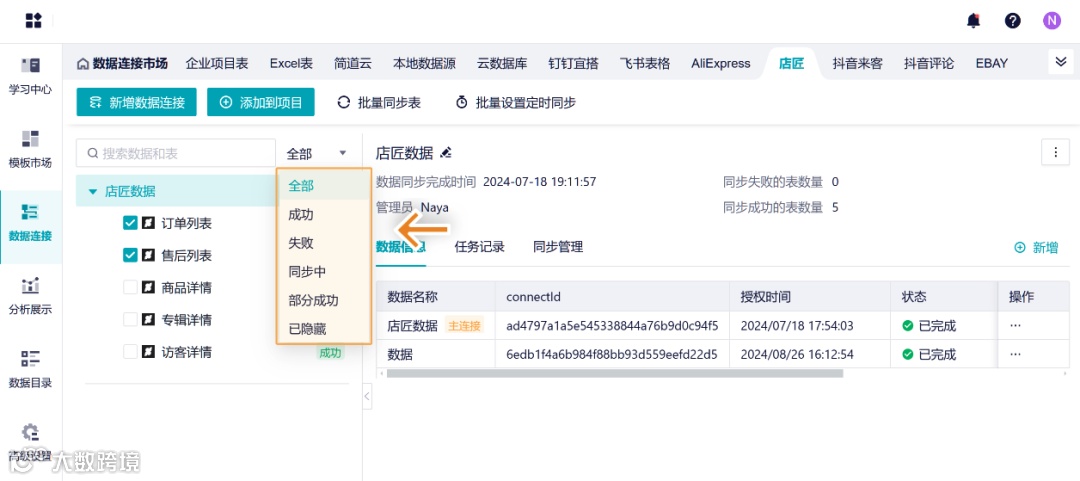This screenshot has height=481, width=1080.
Task: Check the 专辑详情 checkbox
Action: (x=130, y=320)
